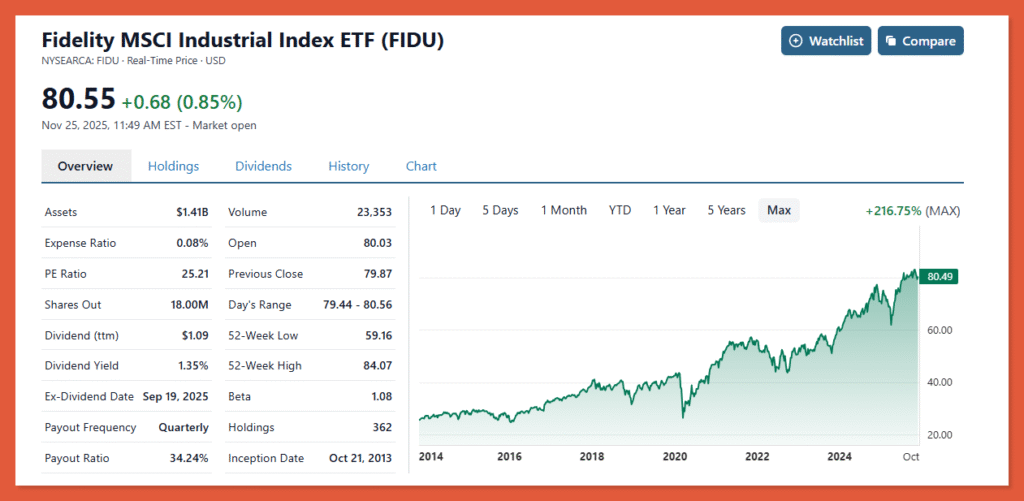This screenshot has width=1024, height=501.
Task: Click the Expense Ratio value 0.08%
Action: click(x=192, y=243)
